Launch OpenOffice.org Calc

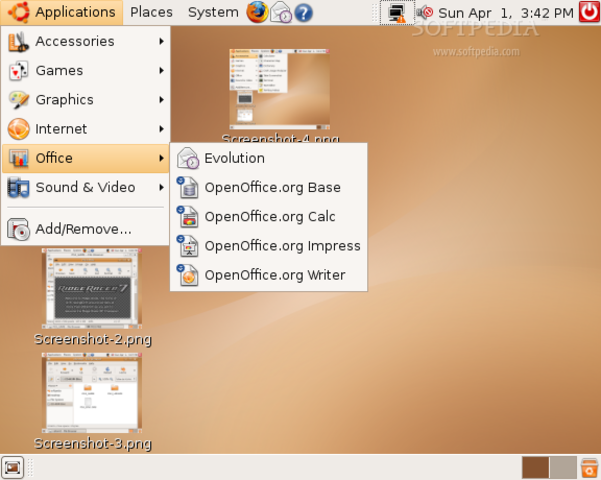269,217
